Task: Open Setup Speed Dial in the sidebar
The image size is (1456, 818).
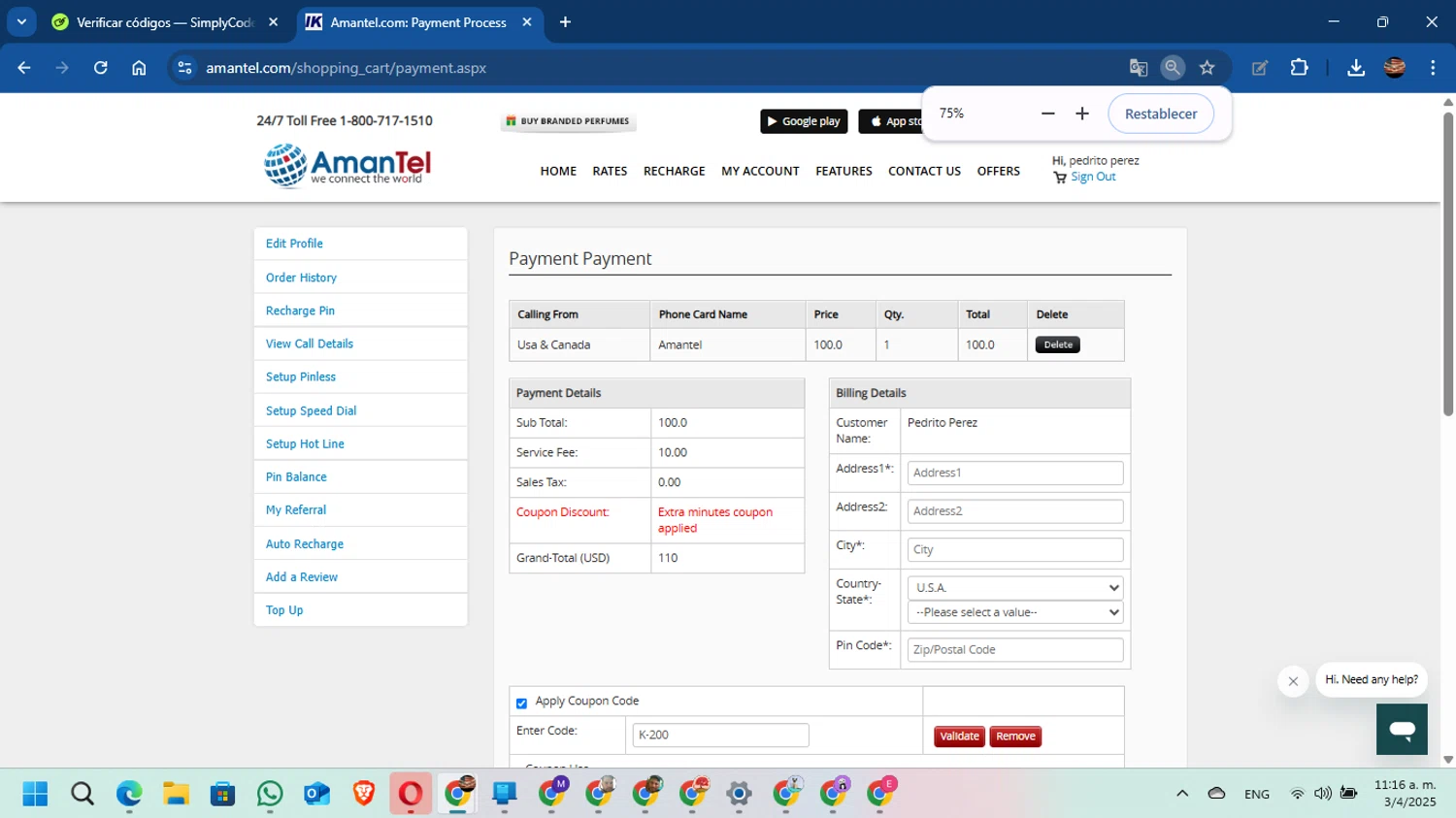Action: (311, 410)
